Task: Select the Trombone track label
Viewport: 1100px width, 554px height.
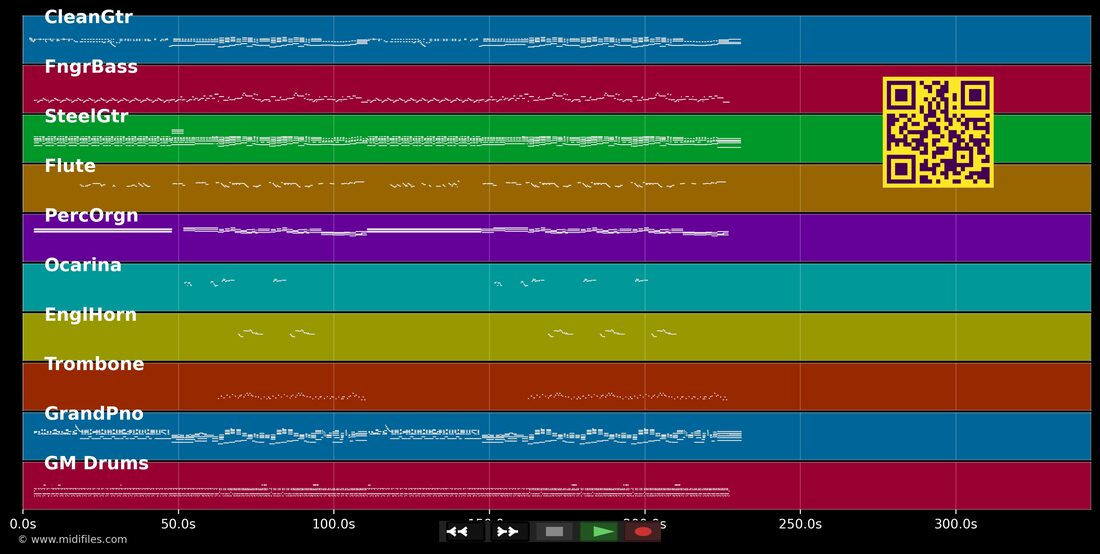Action: (94, 364)
